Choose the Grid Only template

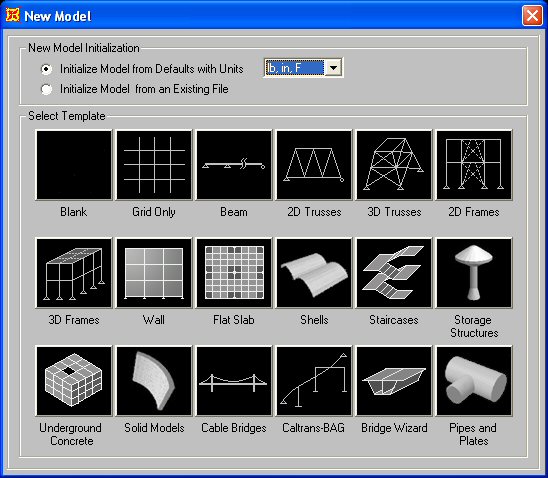[x=154, y=165]
